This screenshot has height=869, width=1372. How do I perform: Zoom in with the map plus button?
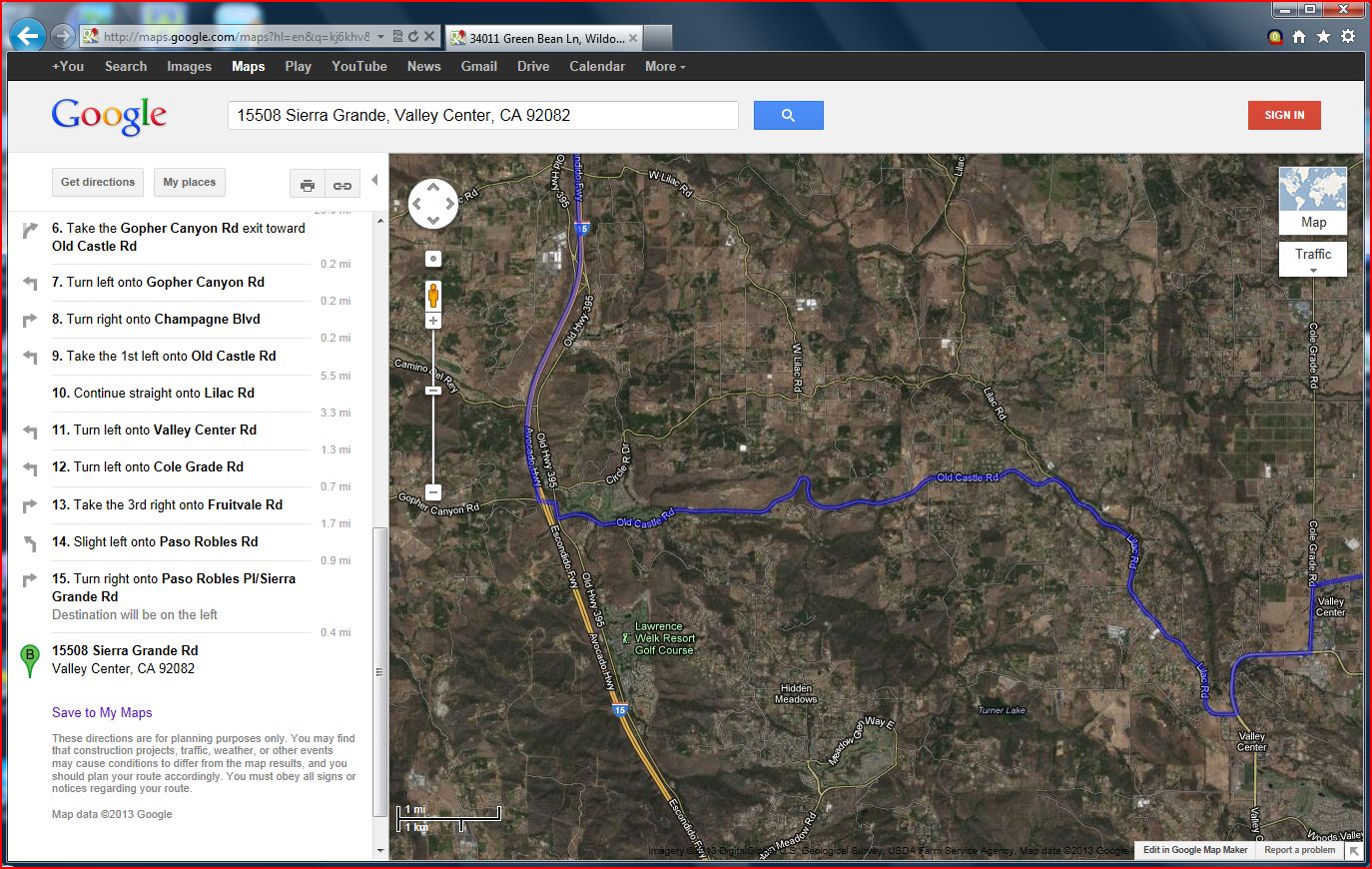point(433,321)
